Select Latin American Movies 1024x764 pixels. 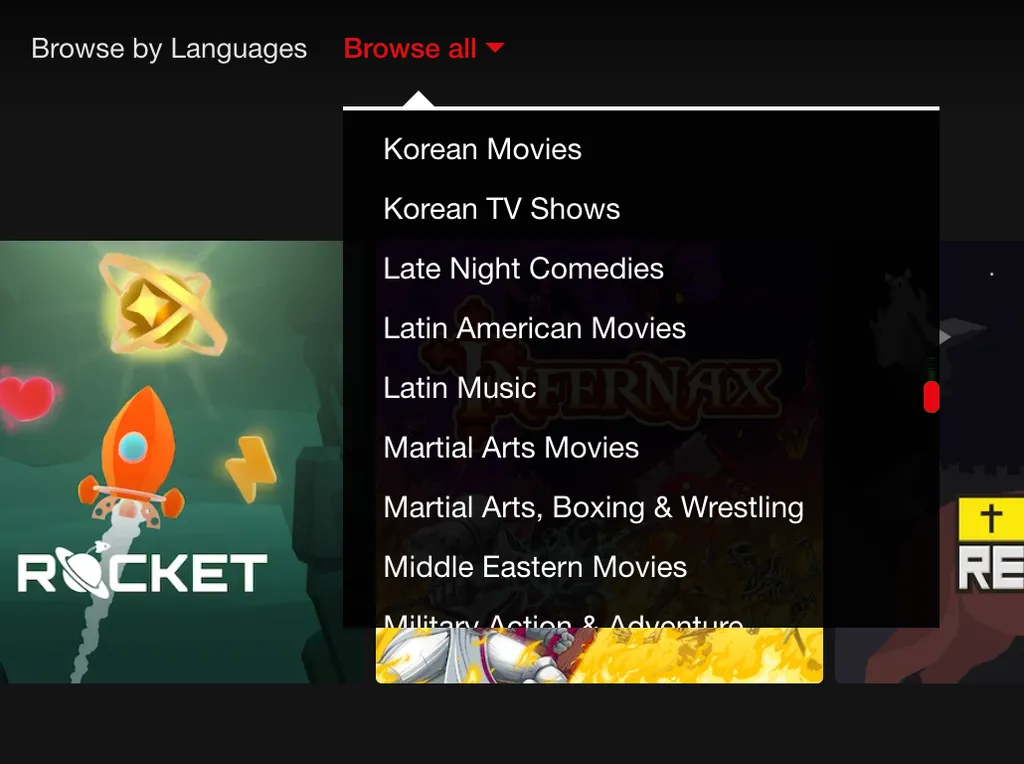(x=534, y=328)
